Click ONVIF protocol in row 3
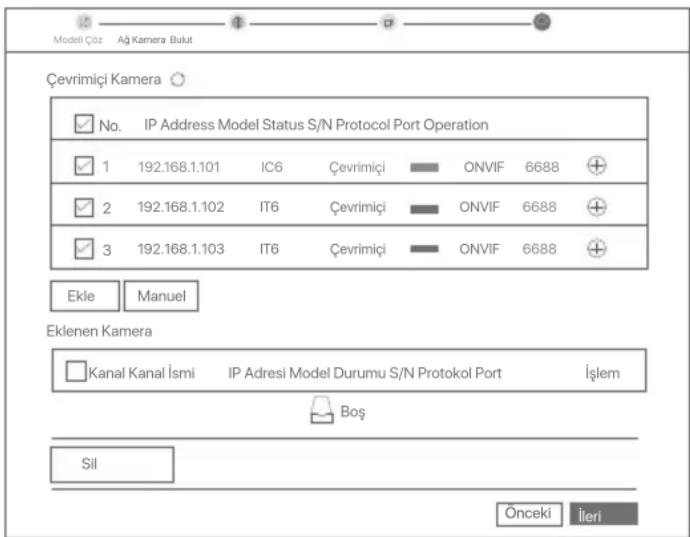The width and height of the screenshot is (690, 537). pos(479,249)
